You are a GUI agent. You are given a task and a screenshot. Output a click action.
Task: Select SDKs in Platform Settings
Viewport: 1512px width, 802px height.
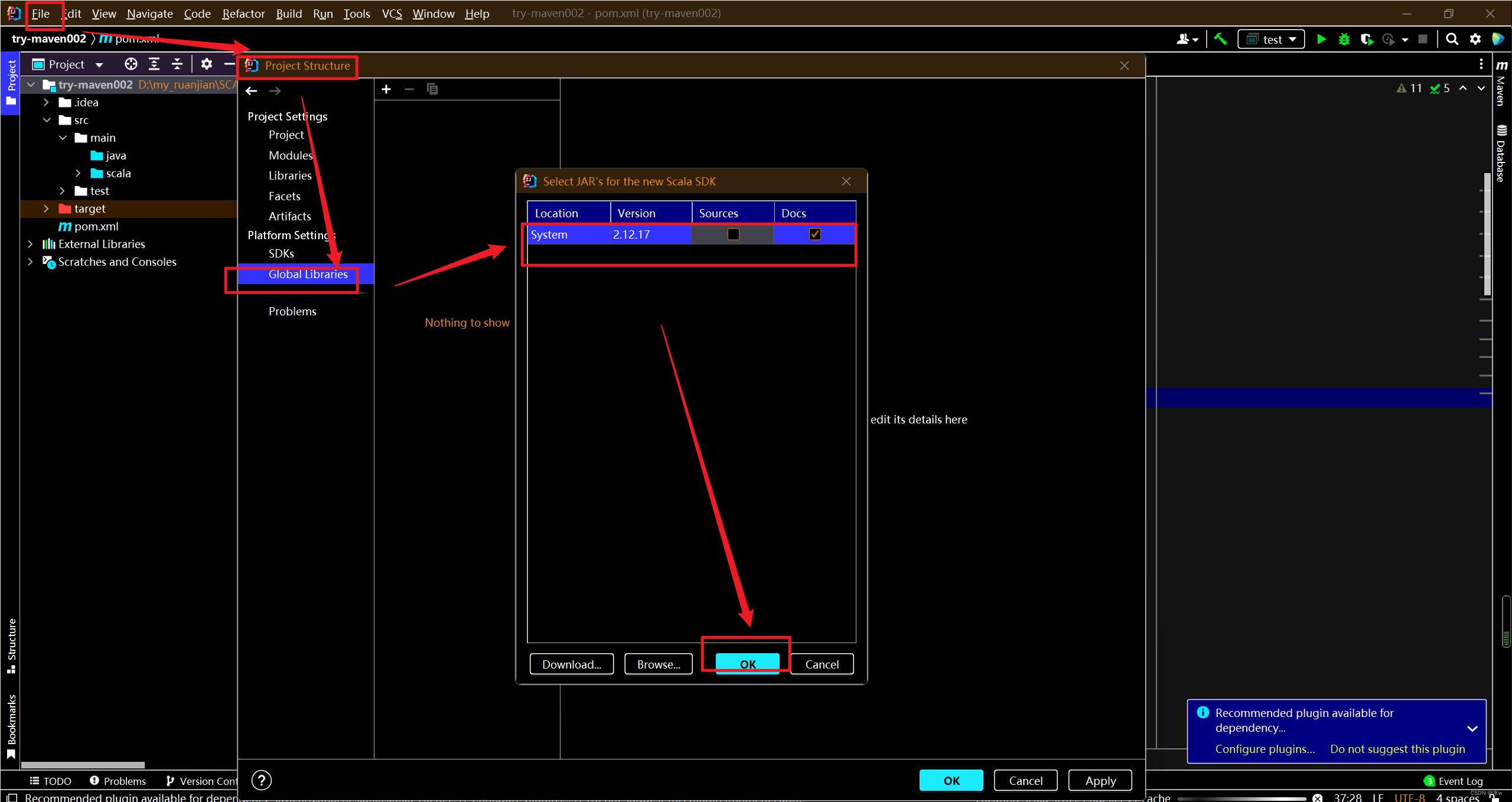[281, 253]
